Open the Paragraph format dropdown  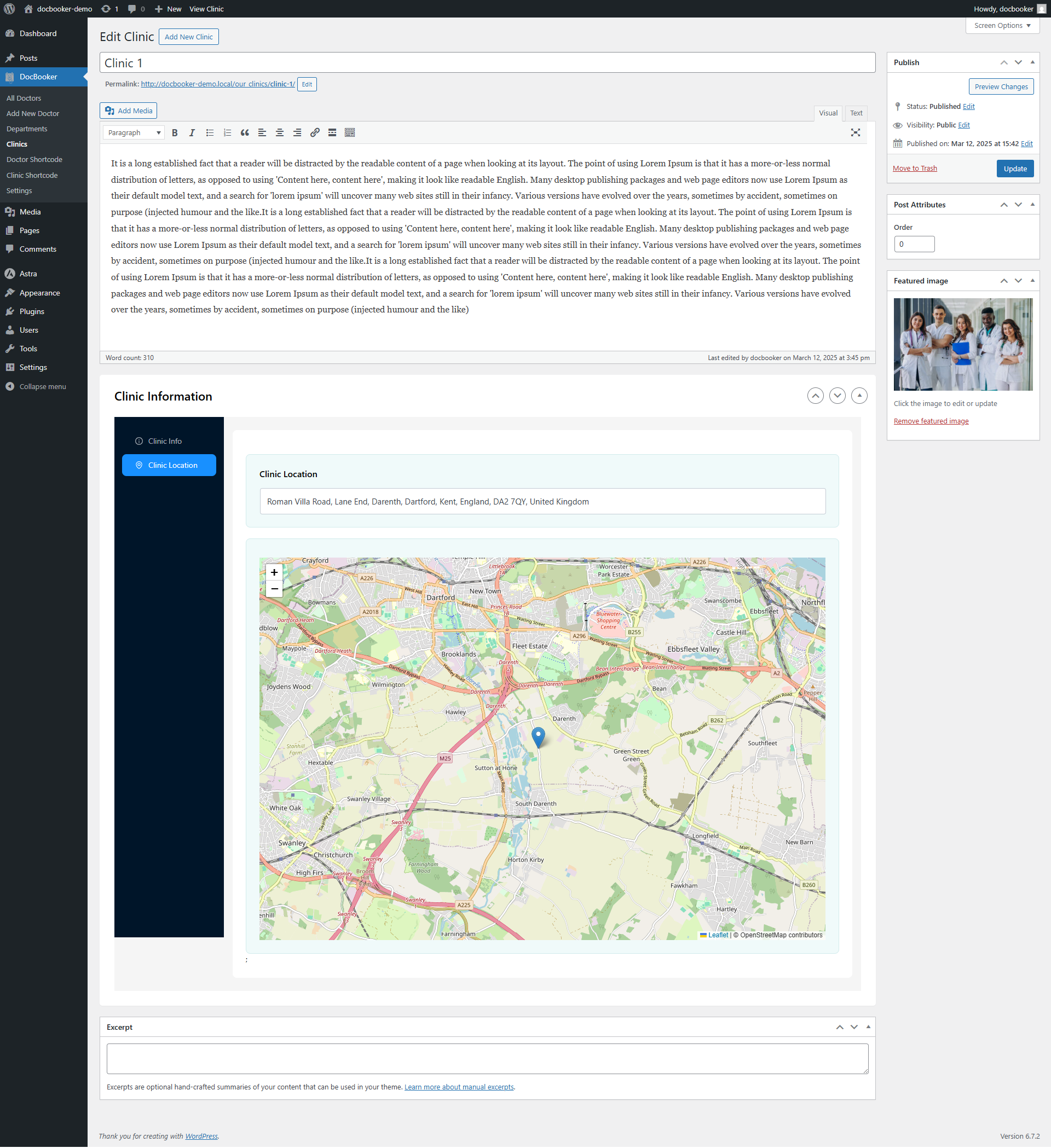(x=134, y=132)
